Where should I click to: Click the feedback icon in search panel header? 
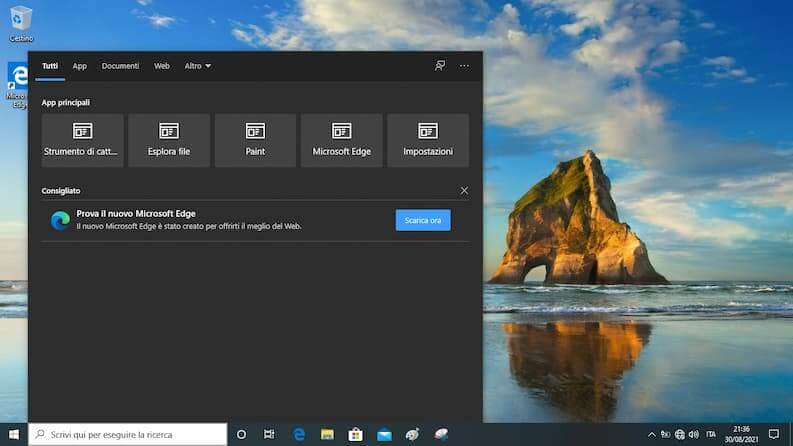pyautogui.click(x=440, y=66)
